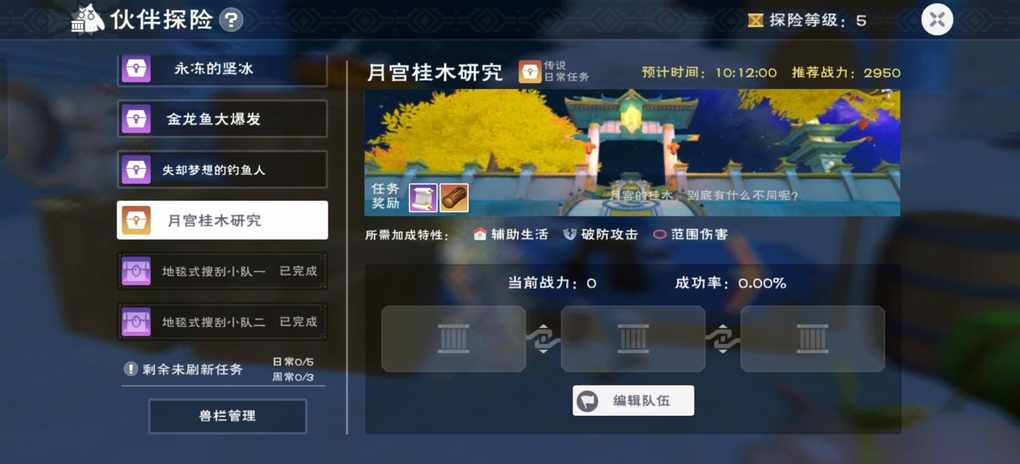Click the 兽栏管理 button
This screenshot has width=1020, height=464.
[x=227, y=416]
